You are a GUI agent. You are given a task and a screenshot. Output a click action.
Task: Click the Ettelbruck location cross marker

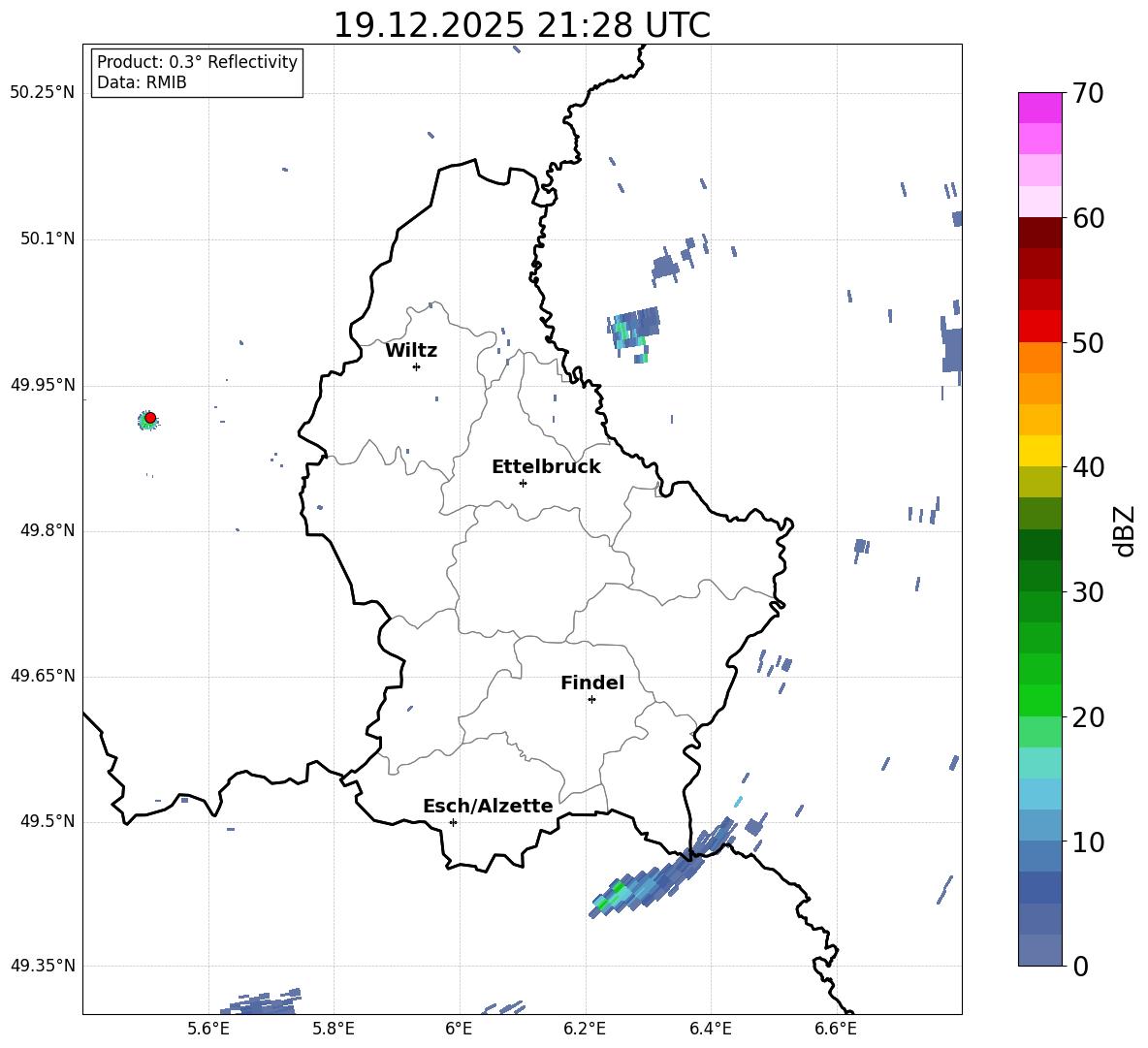point(523,483)
